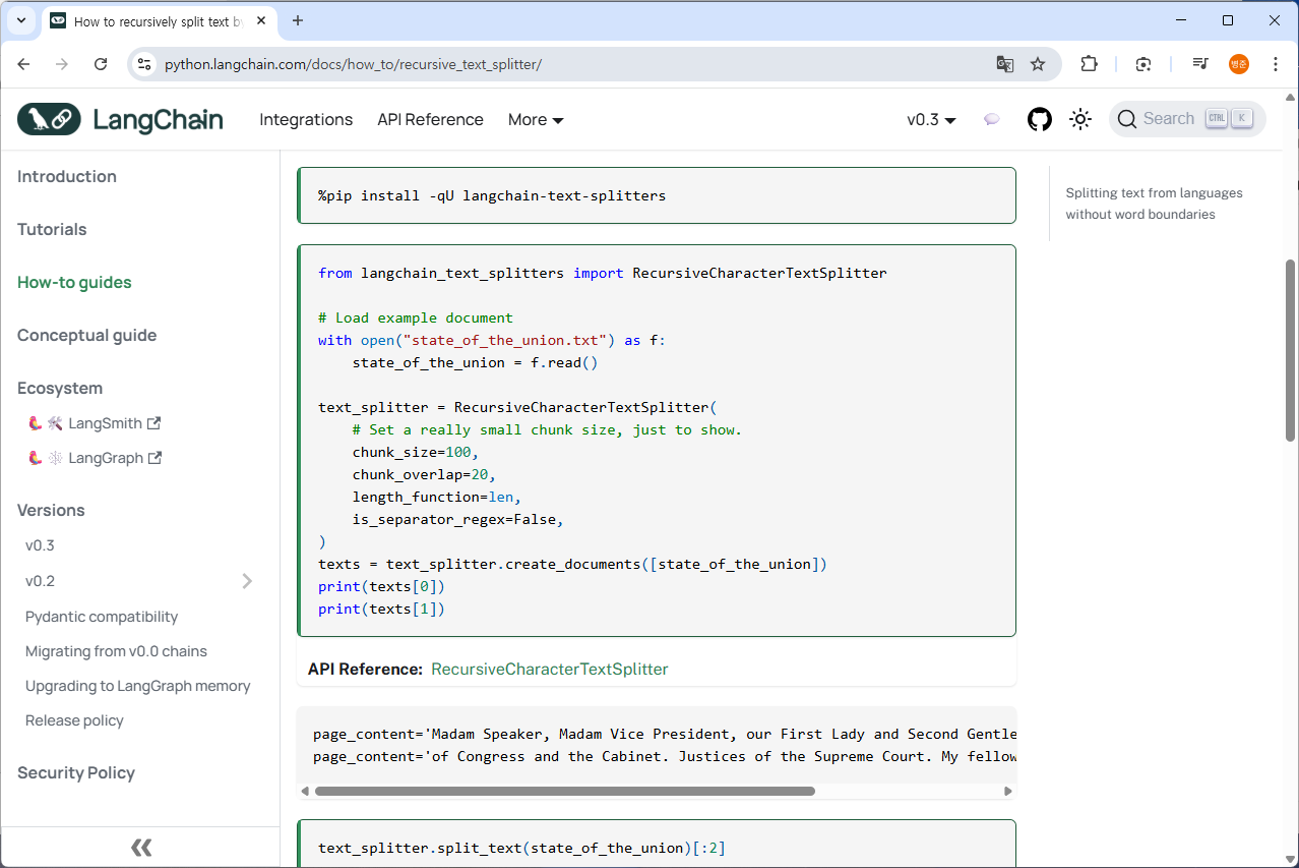
Task: Open Pydantic compatibility page
Action: pyautogui.click(x=102, y=616)
